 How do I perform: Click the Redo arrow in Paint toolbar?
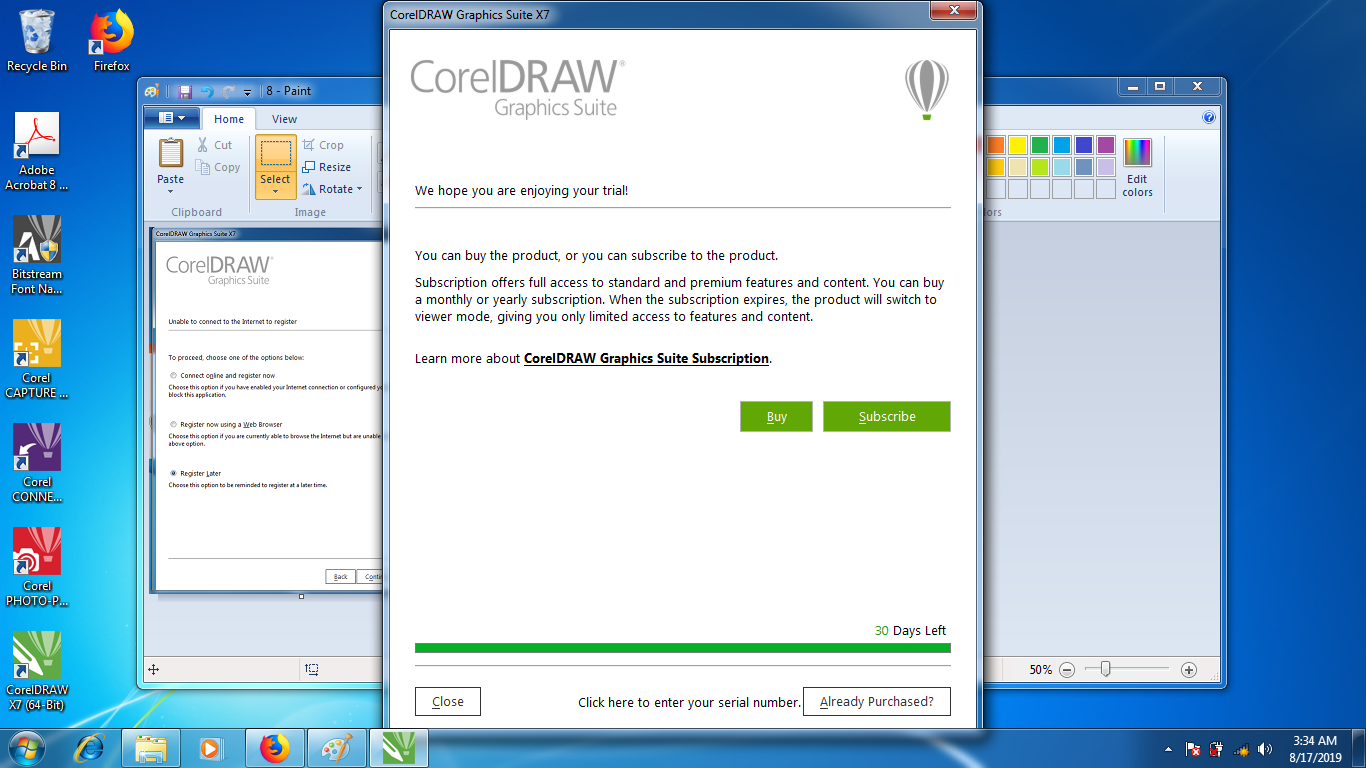[228, 91]
